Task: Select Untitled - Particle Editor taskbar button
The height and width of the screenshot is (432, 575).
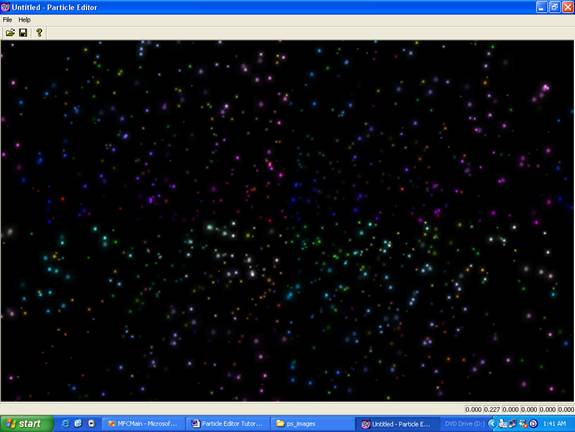Action: coord(397,424)
